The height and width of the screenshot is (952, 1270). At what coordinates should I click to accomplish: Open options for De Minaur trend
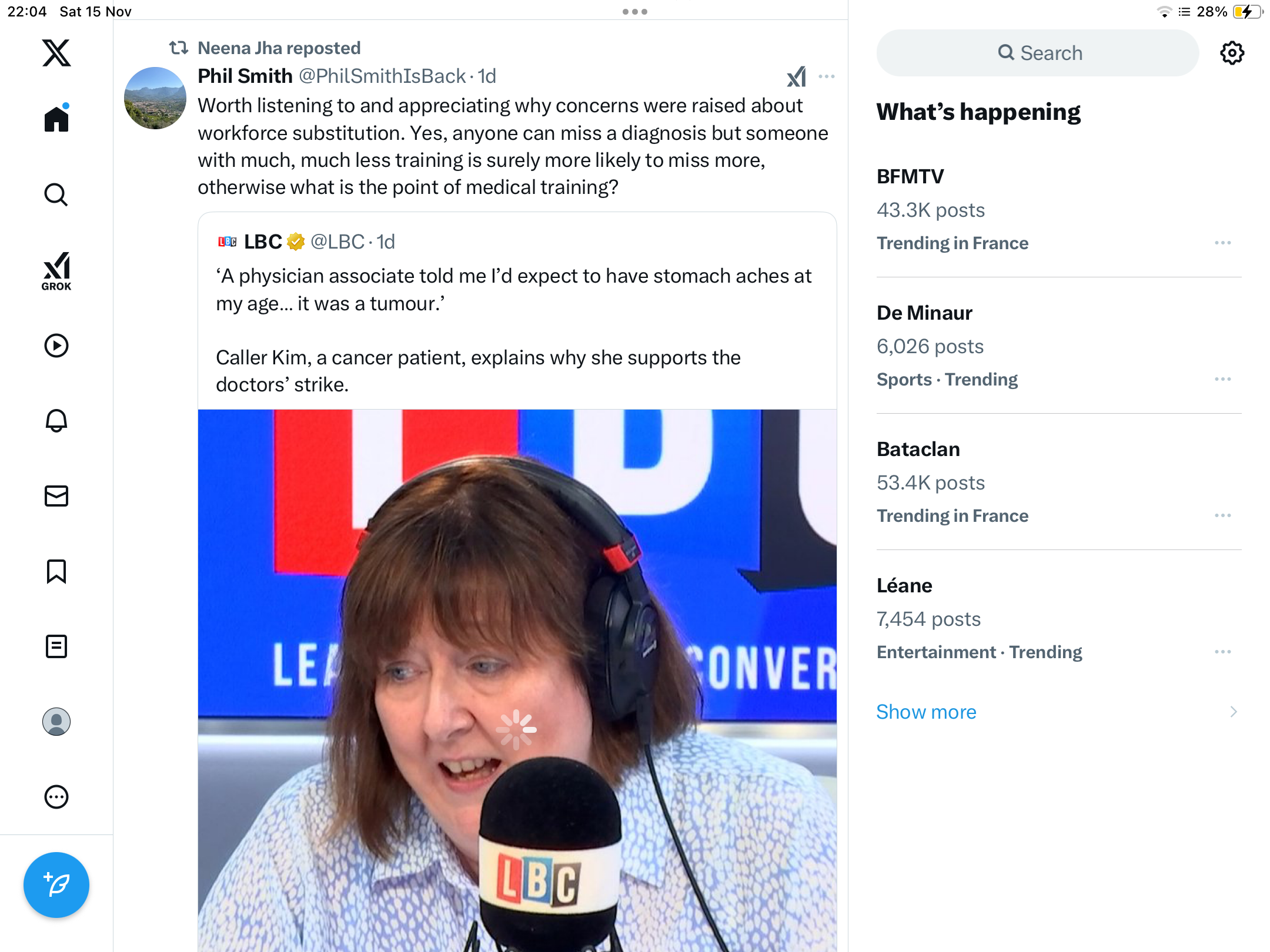pos(1223,379)
